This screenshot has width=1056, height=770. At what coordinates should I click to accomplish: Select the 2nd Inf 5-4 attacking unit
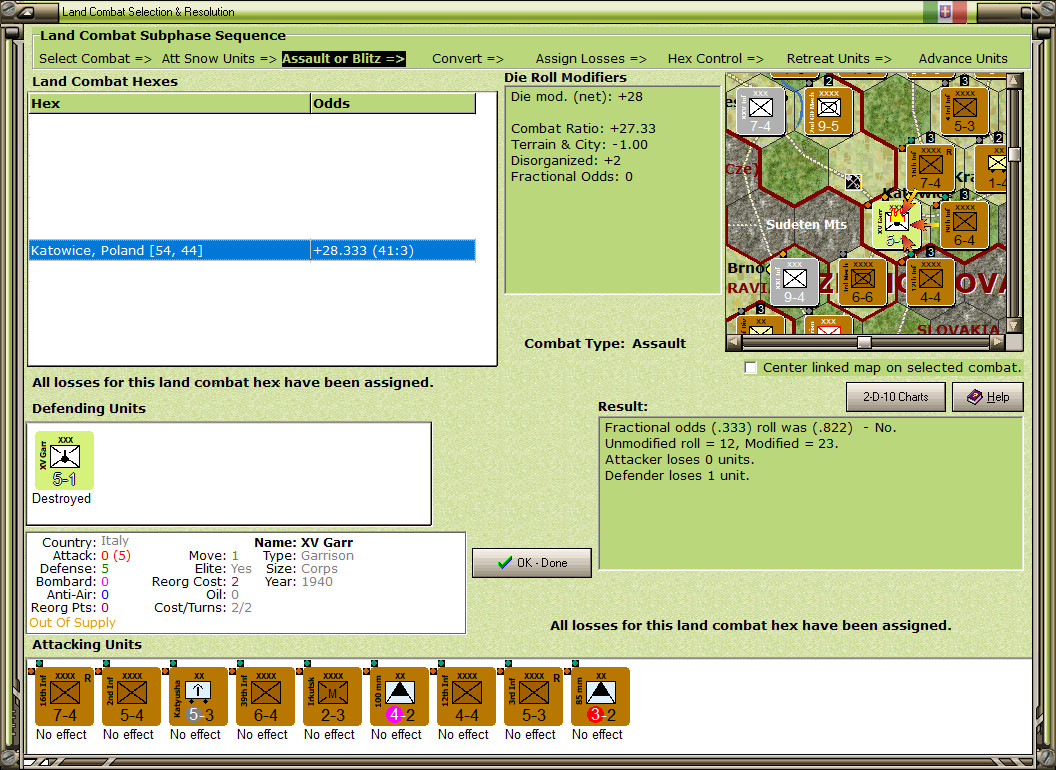[x=131, y=697]
